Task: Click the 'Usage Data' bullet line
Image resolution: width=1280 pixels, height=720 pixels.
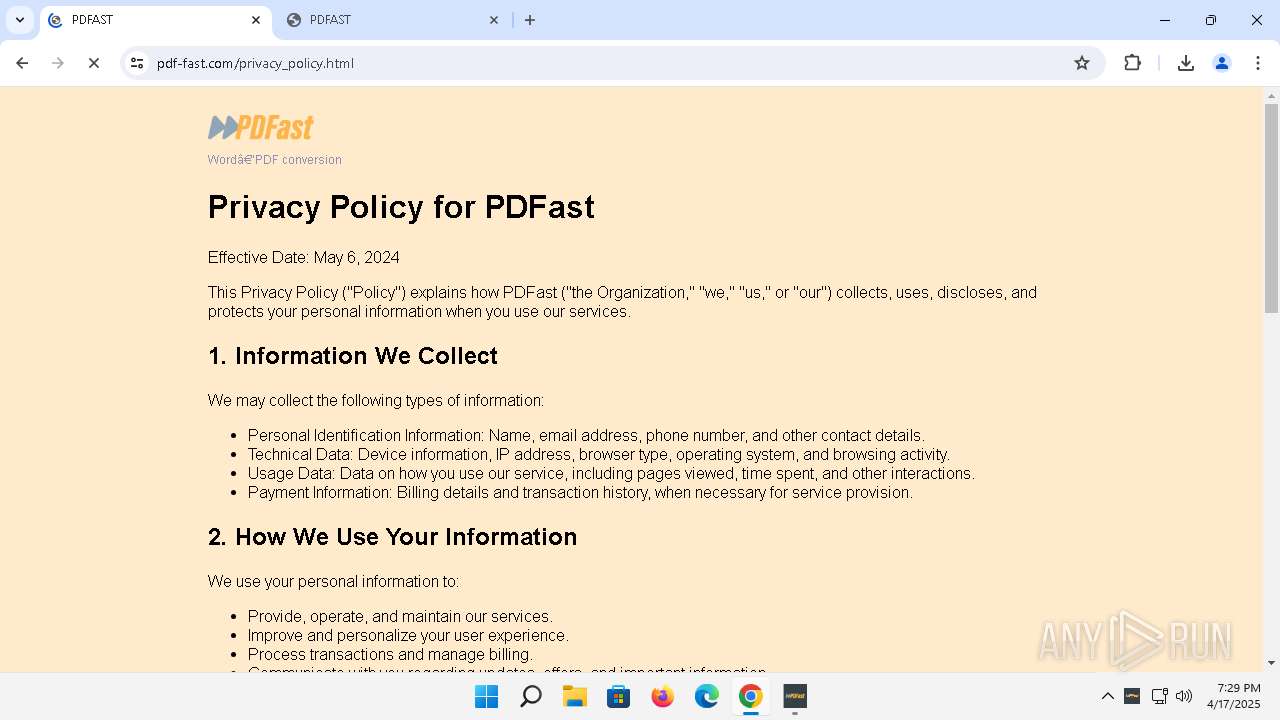Action: [611, 474]
